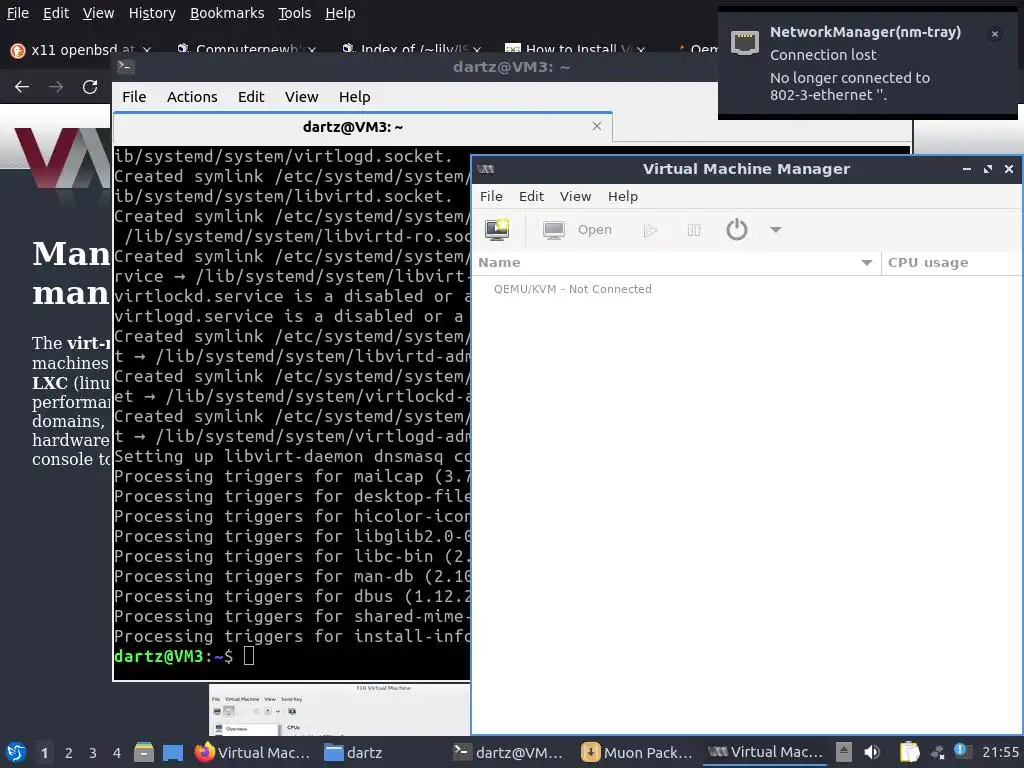Image resolution: width=1024 pixels, height=768 pixels.
Task: Open Firefox Bookmarks menu
Action: tap(227, 13)
